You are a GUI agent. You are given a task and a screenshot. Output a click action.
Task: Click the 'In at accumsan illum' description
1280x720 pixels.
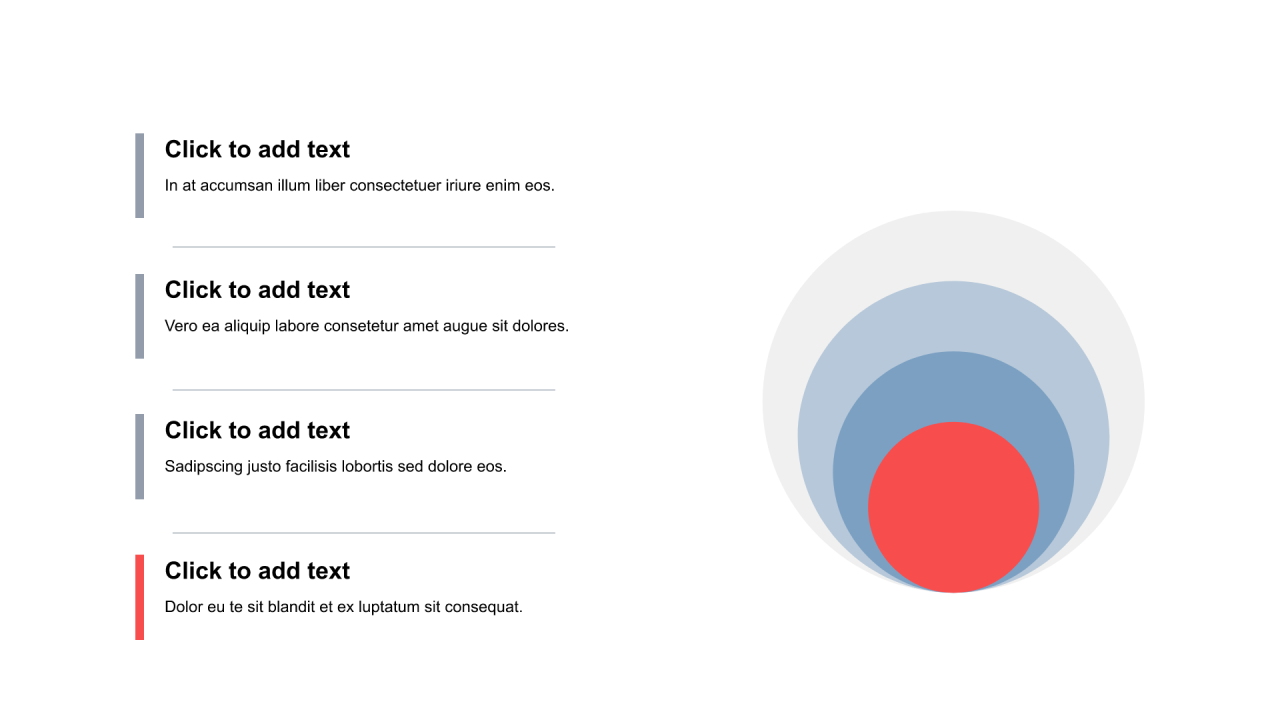(359, 185)
